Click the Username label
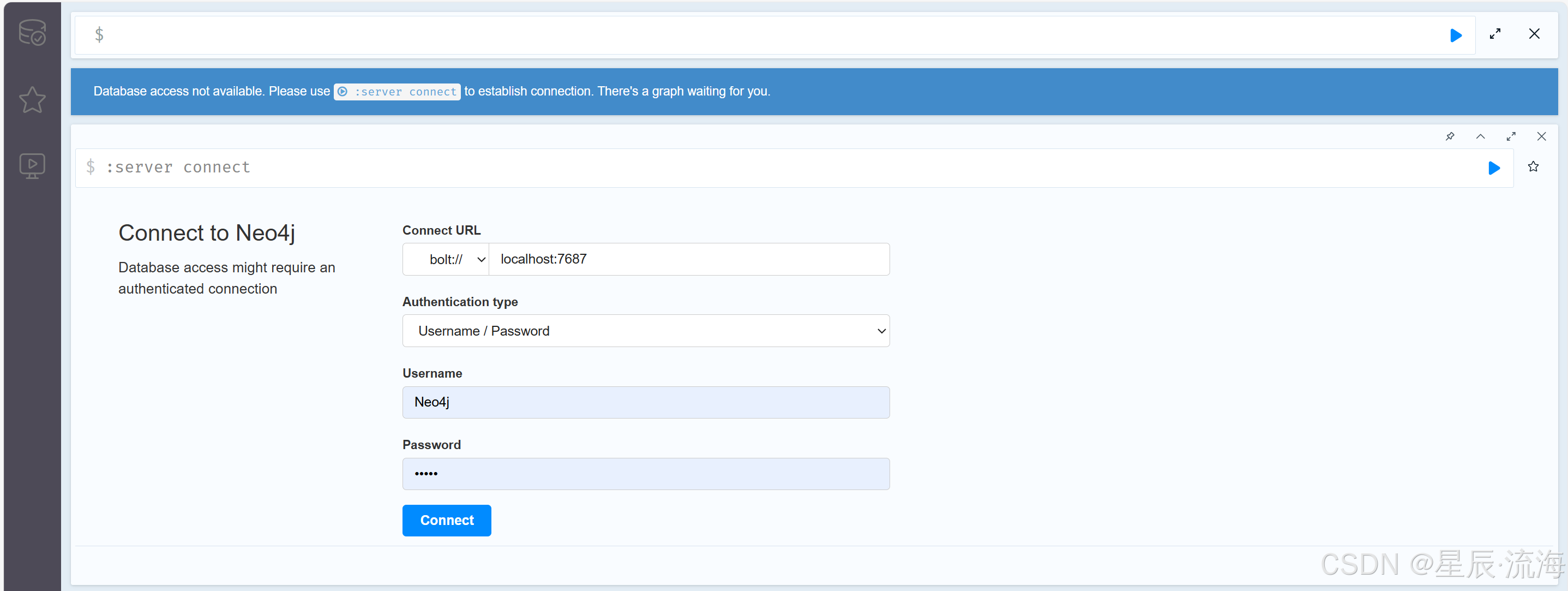The height and width of the screenshot is (591, 1568). tap(432, 373)
